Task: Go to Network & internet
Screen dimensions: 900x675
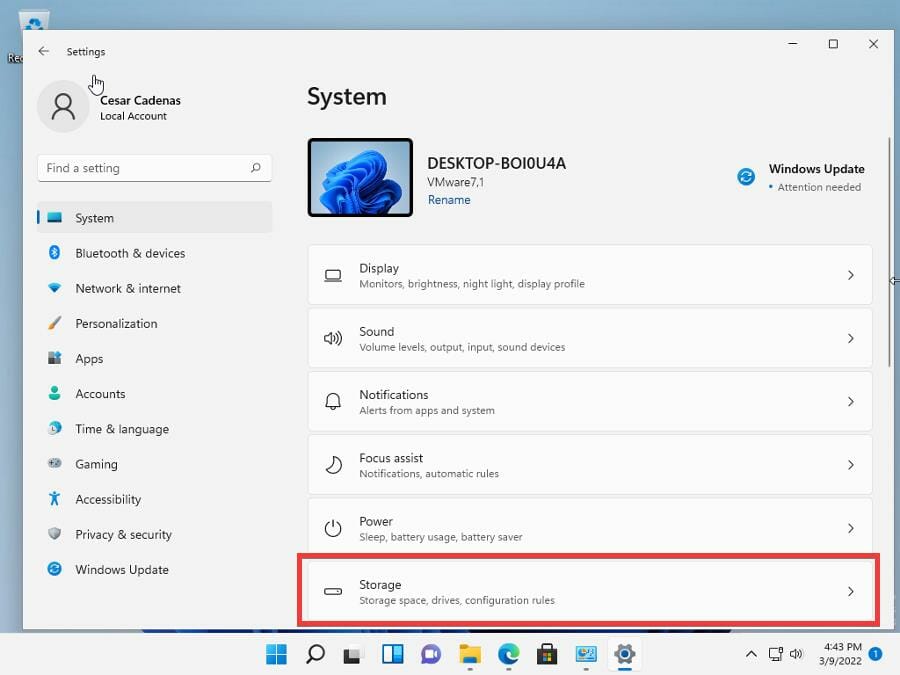Action: point(154,288)
